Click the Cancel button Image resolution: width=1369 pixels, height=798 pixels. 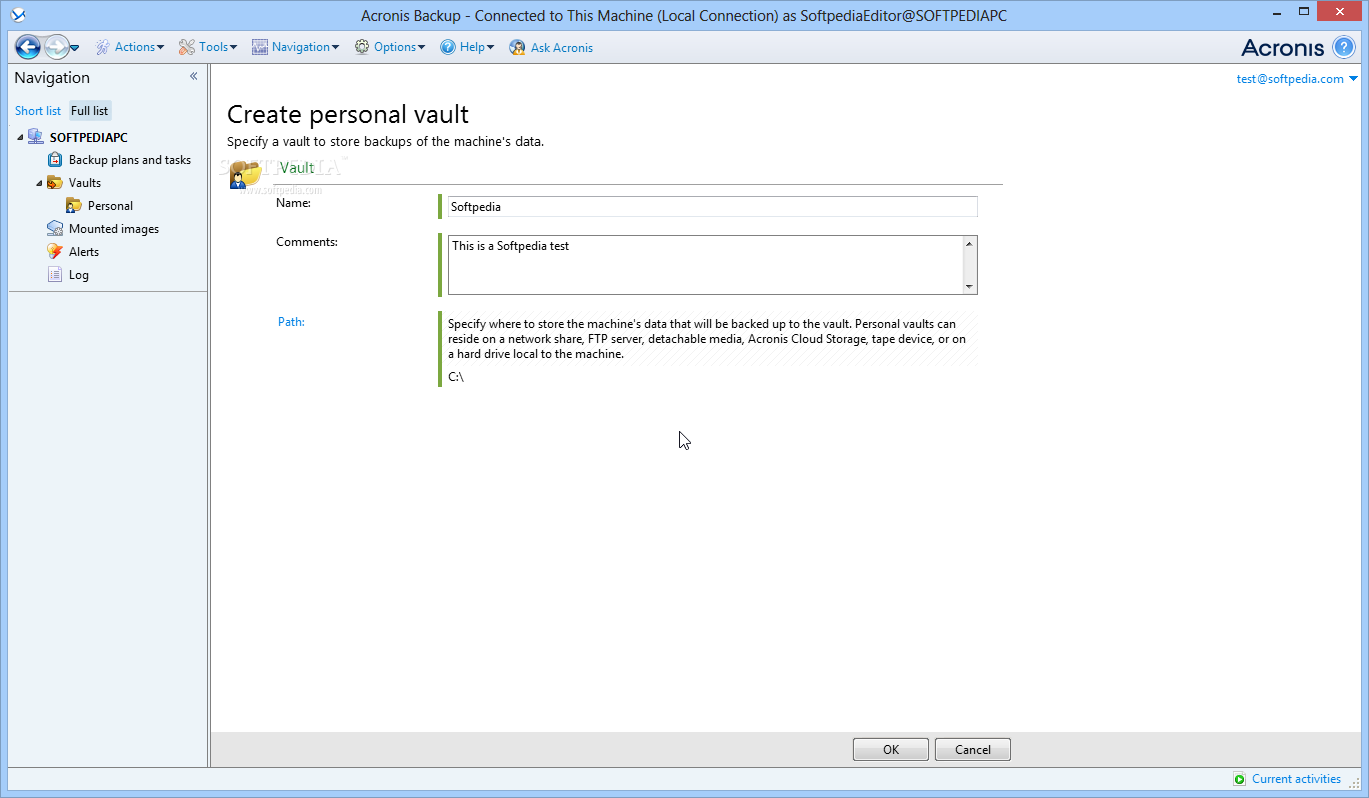973,750
